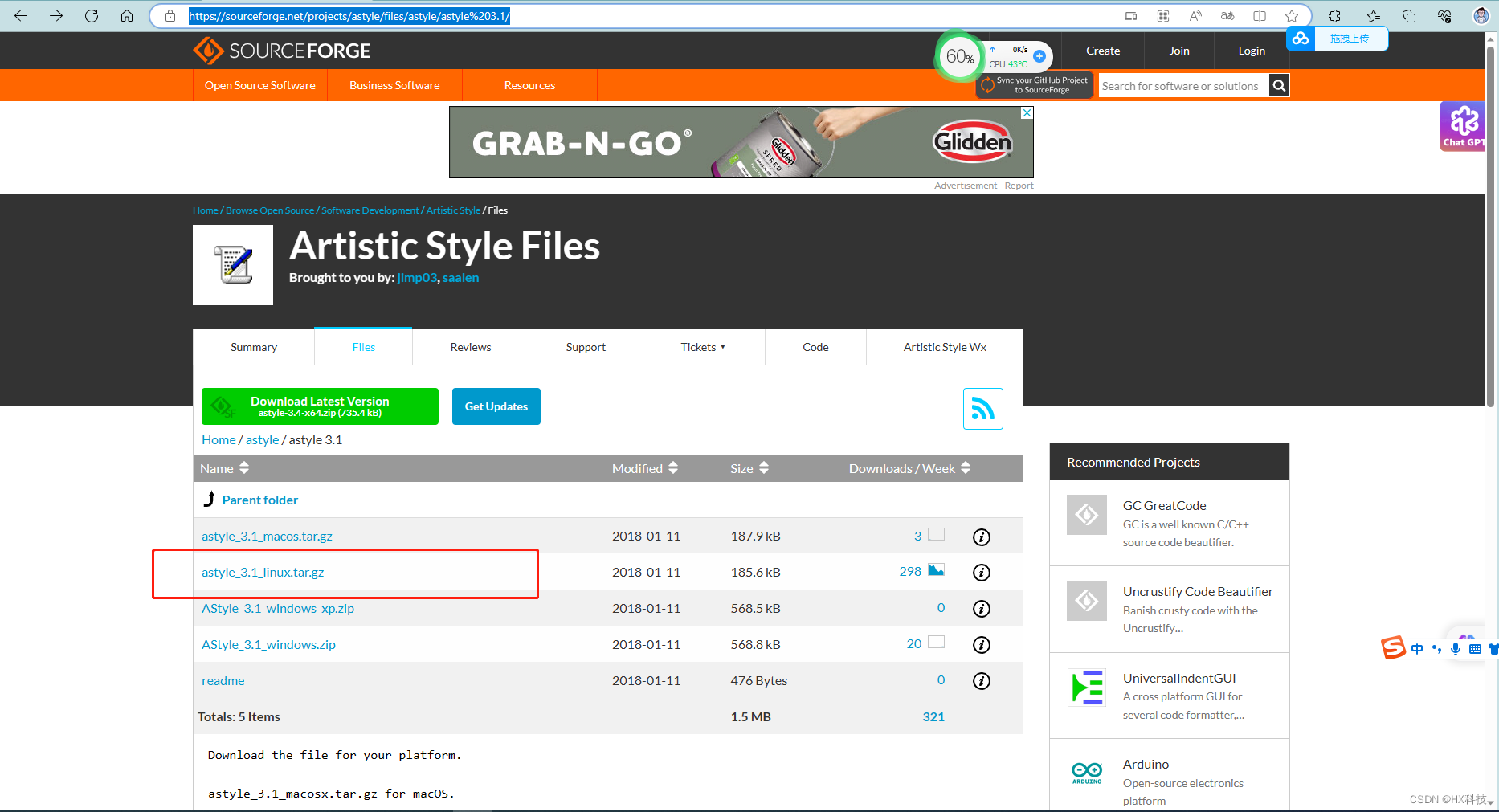
Task: Add page to favorites star icon
Action: (1292, 16)
